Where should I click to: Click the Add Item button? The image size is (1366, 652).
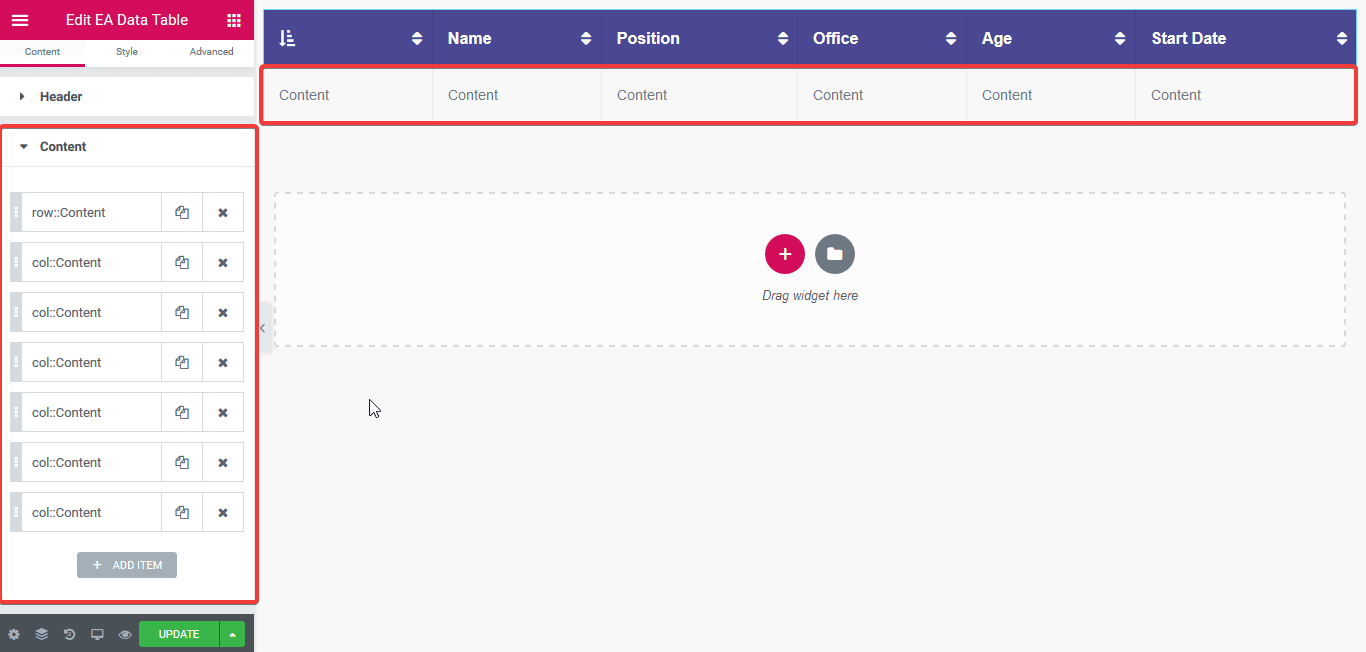click(127, 565)
